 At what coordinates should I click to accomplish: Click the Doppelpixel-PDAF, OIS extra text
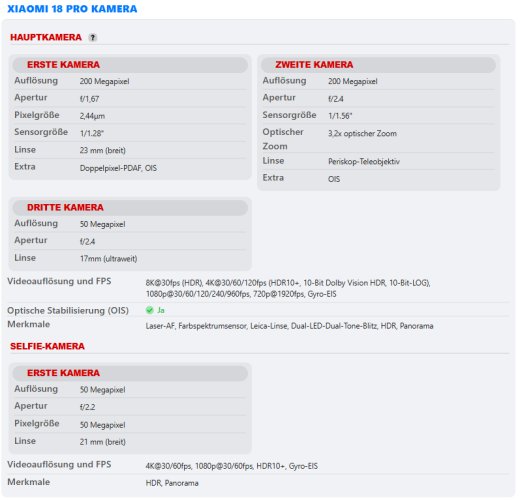118,168
